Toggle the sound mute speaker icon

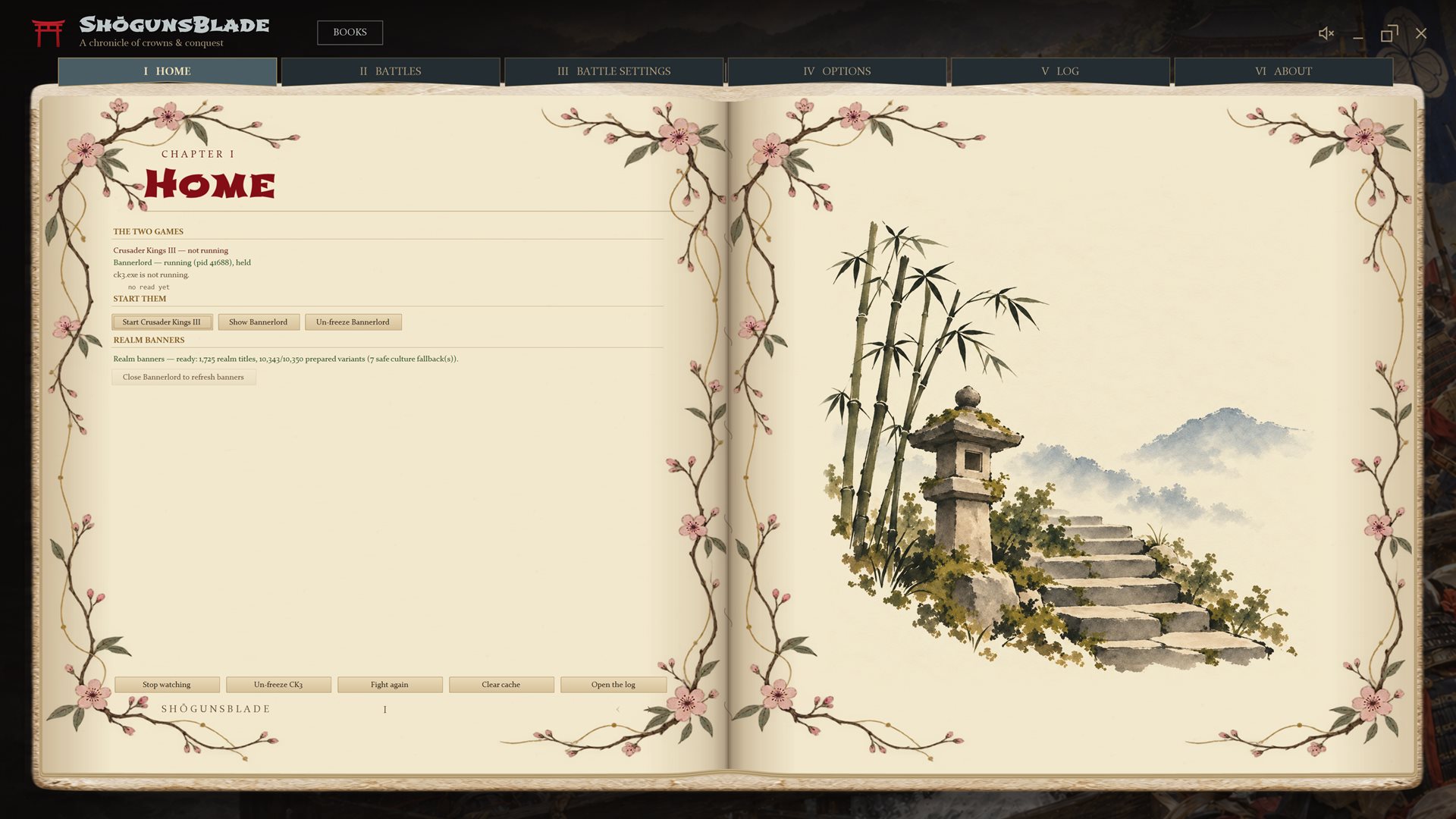[x=1326, y=33]
